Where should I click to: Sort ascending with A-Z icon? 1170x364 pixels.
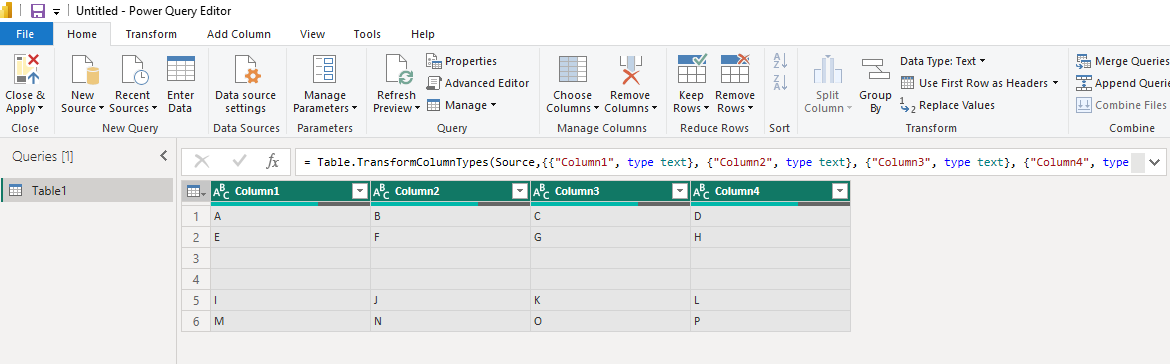pyautogui.click(x=780, y=60)
